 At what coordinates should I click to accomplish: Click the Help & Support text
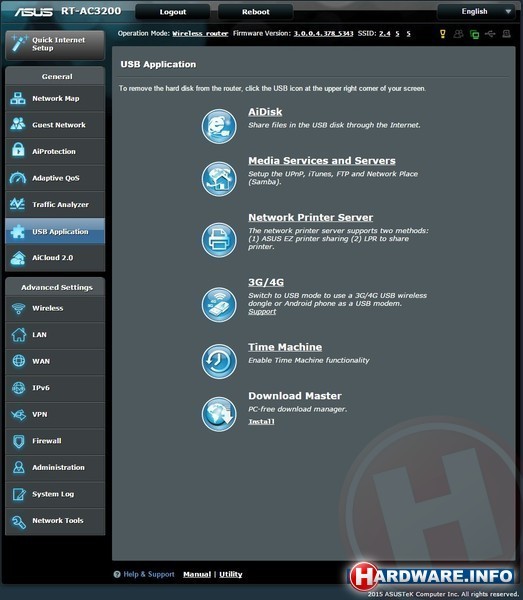[x=148, y=574]
